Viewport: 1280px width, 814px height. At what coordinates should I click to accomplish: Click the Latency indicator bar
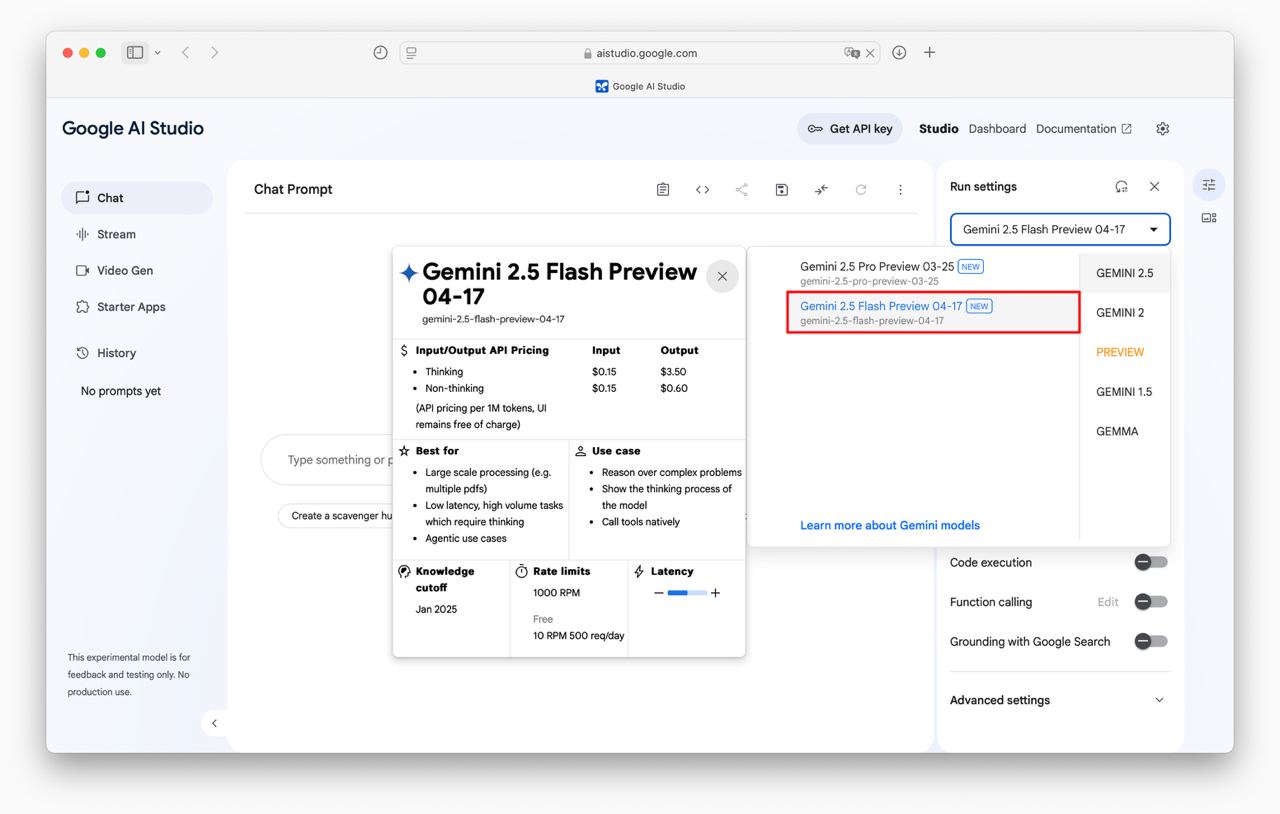point(686,593)
